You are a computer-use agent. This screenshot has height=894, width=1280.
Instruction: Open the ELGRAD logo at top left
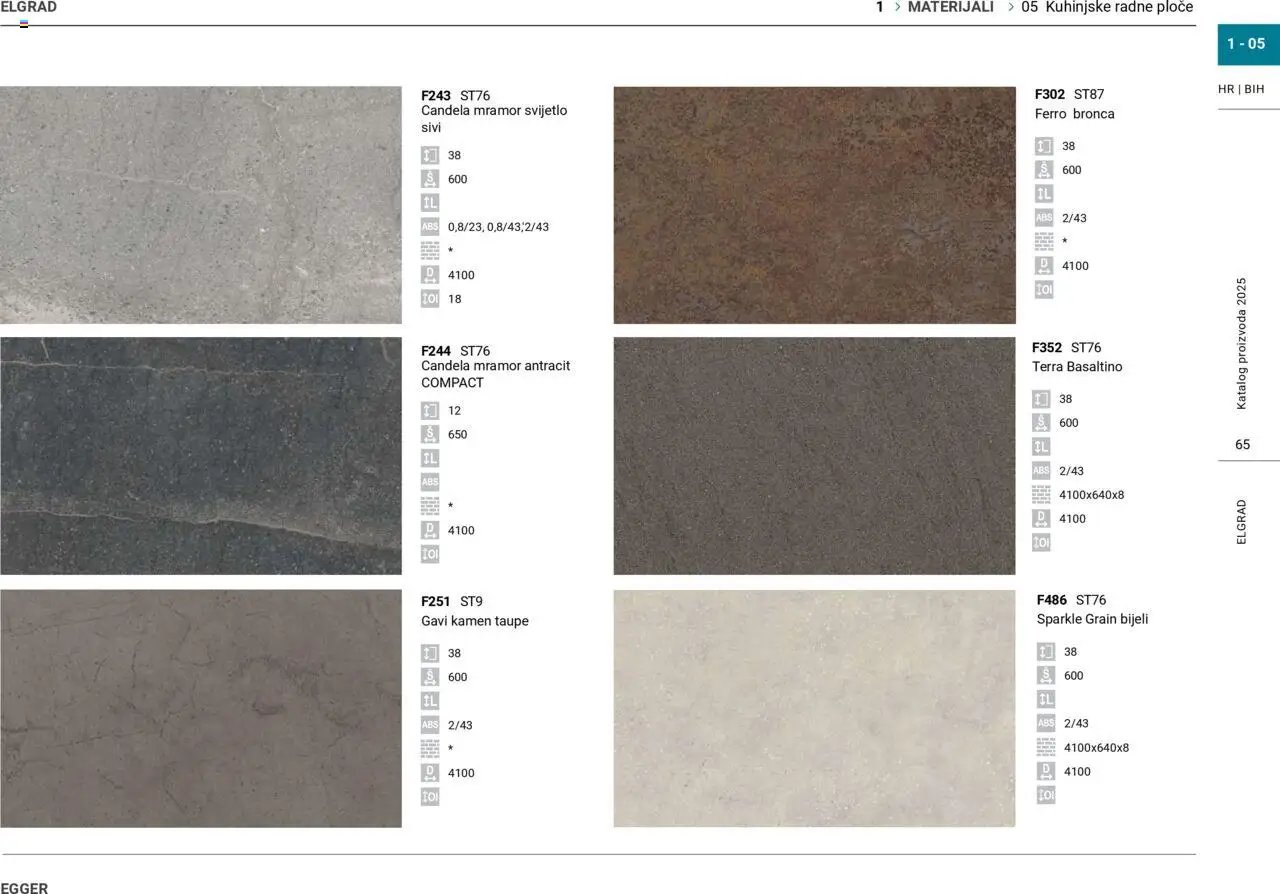29,6
